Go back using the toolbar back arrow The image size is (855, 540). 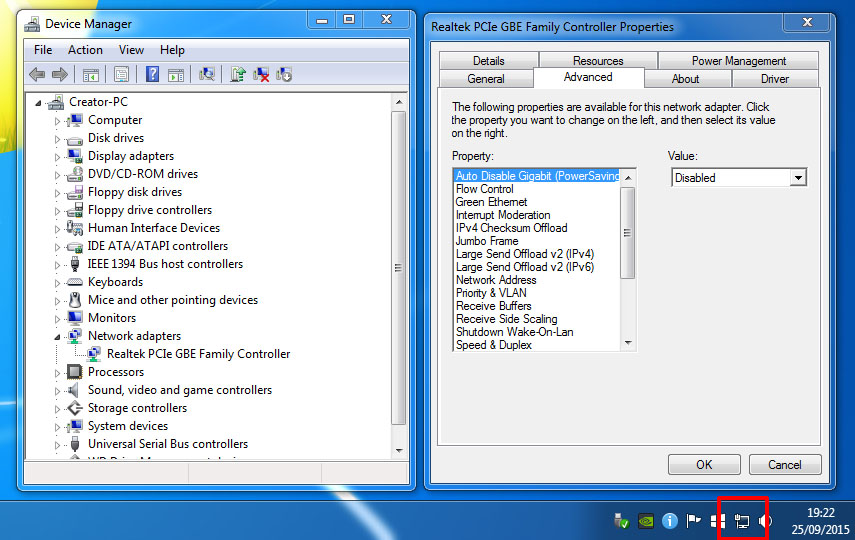37,74
